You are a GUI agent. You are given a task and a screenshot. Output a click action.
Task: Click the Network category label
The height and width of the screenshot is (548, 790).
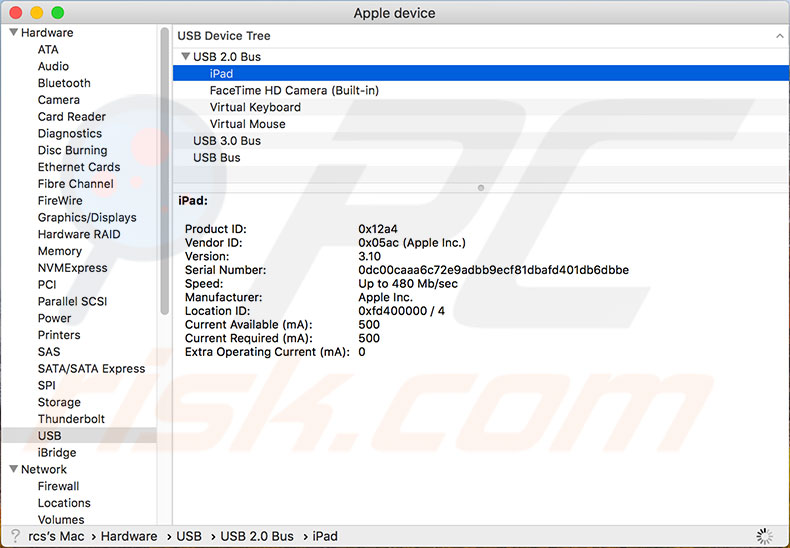pyautogui.click(x=44, y=469)
